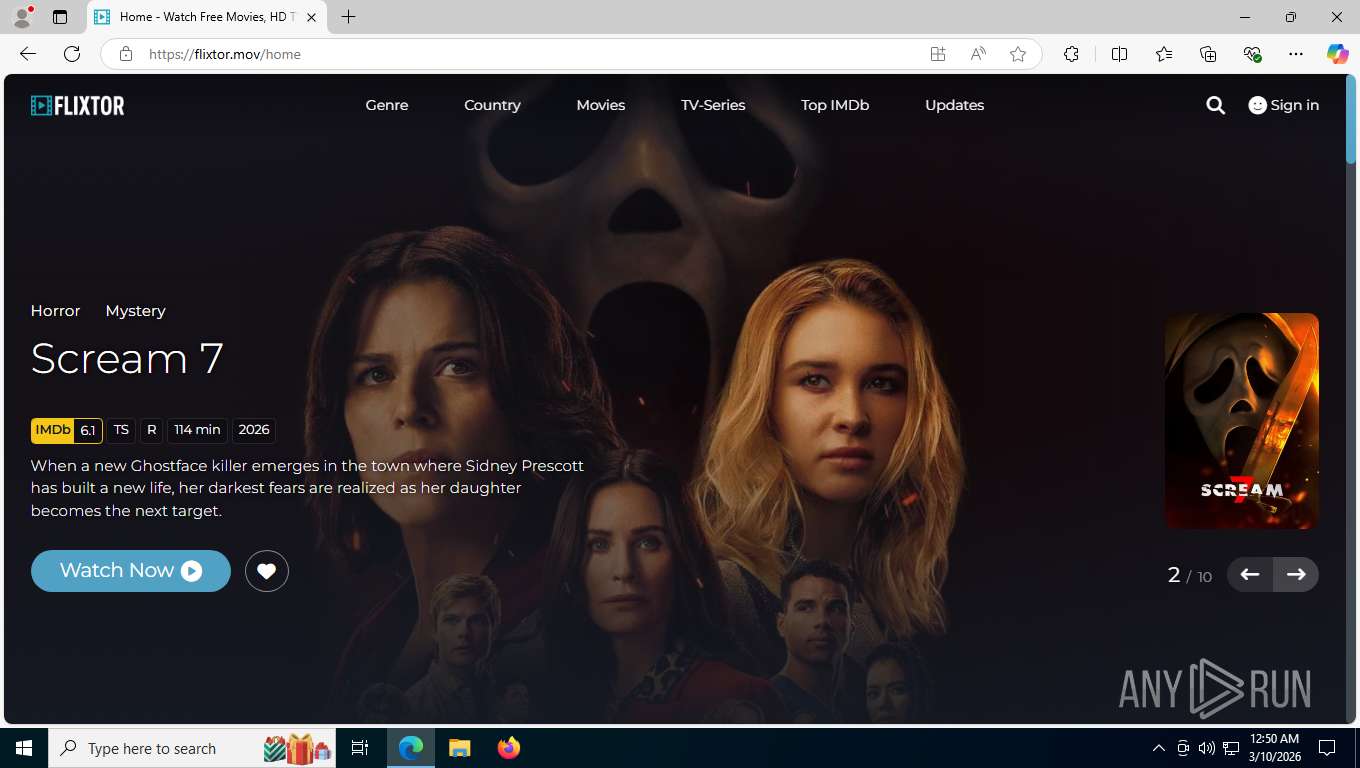The image size is (1360, 768).
Task: Open the notification center
Action: click(1327, 748)
